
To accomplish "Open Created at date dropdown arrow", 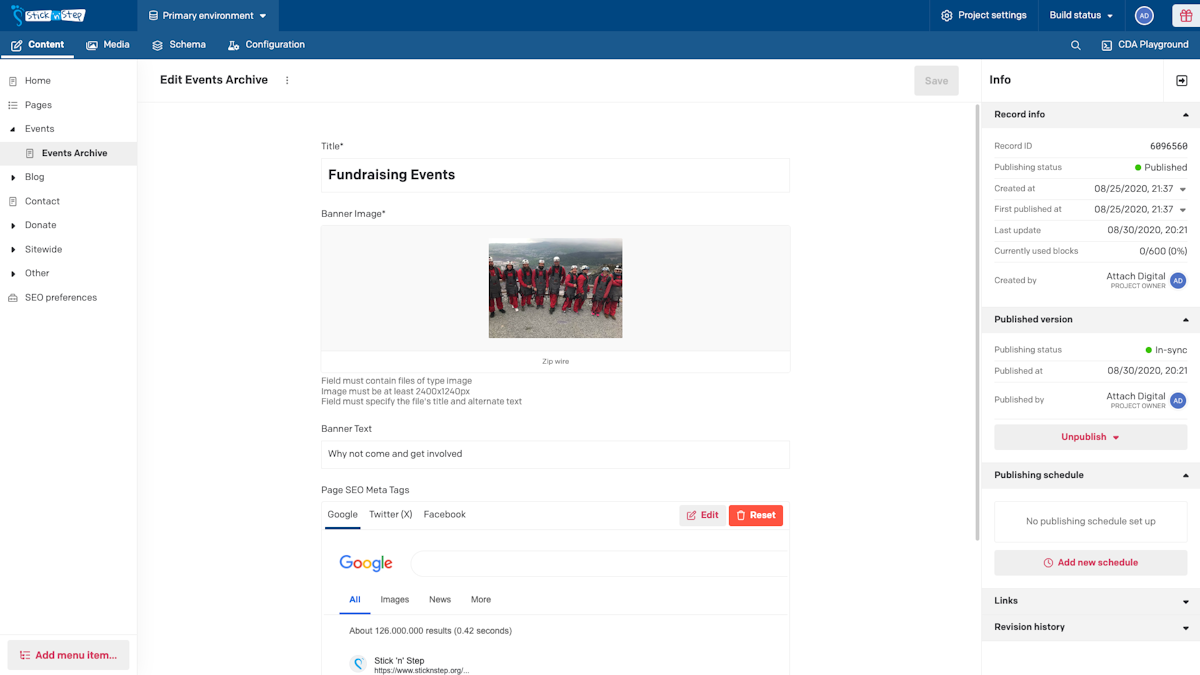I will point(1183,189).
